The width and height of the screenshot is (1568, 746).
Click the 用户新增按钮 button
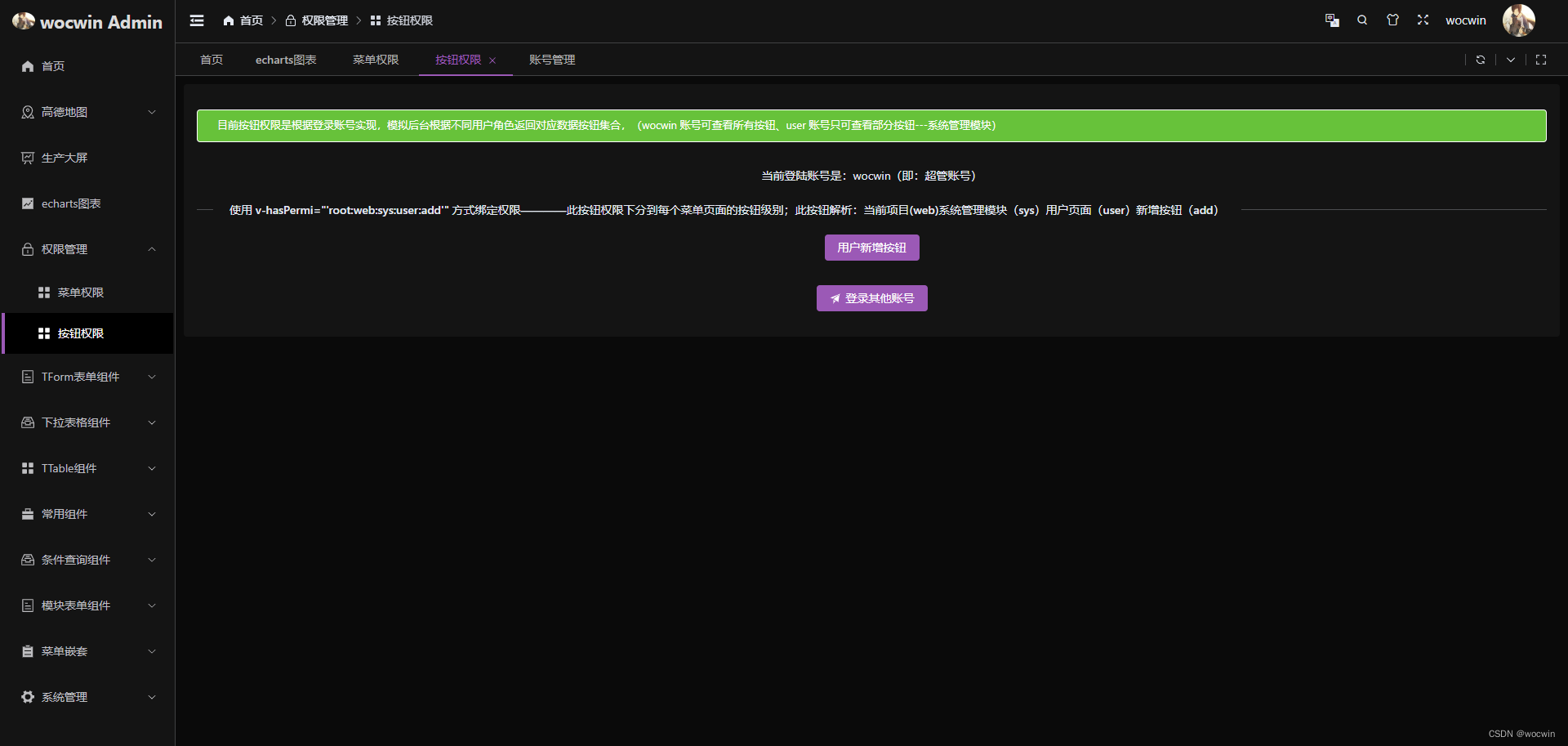pyautogui.click(x=871, y=248)
